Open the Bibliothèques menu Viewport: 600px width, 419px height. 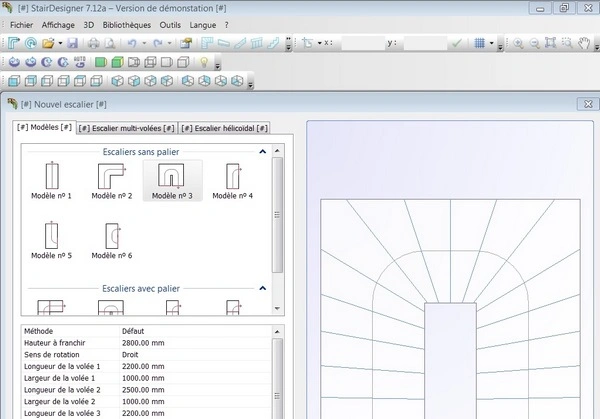tap(127, 24)
